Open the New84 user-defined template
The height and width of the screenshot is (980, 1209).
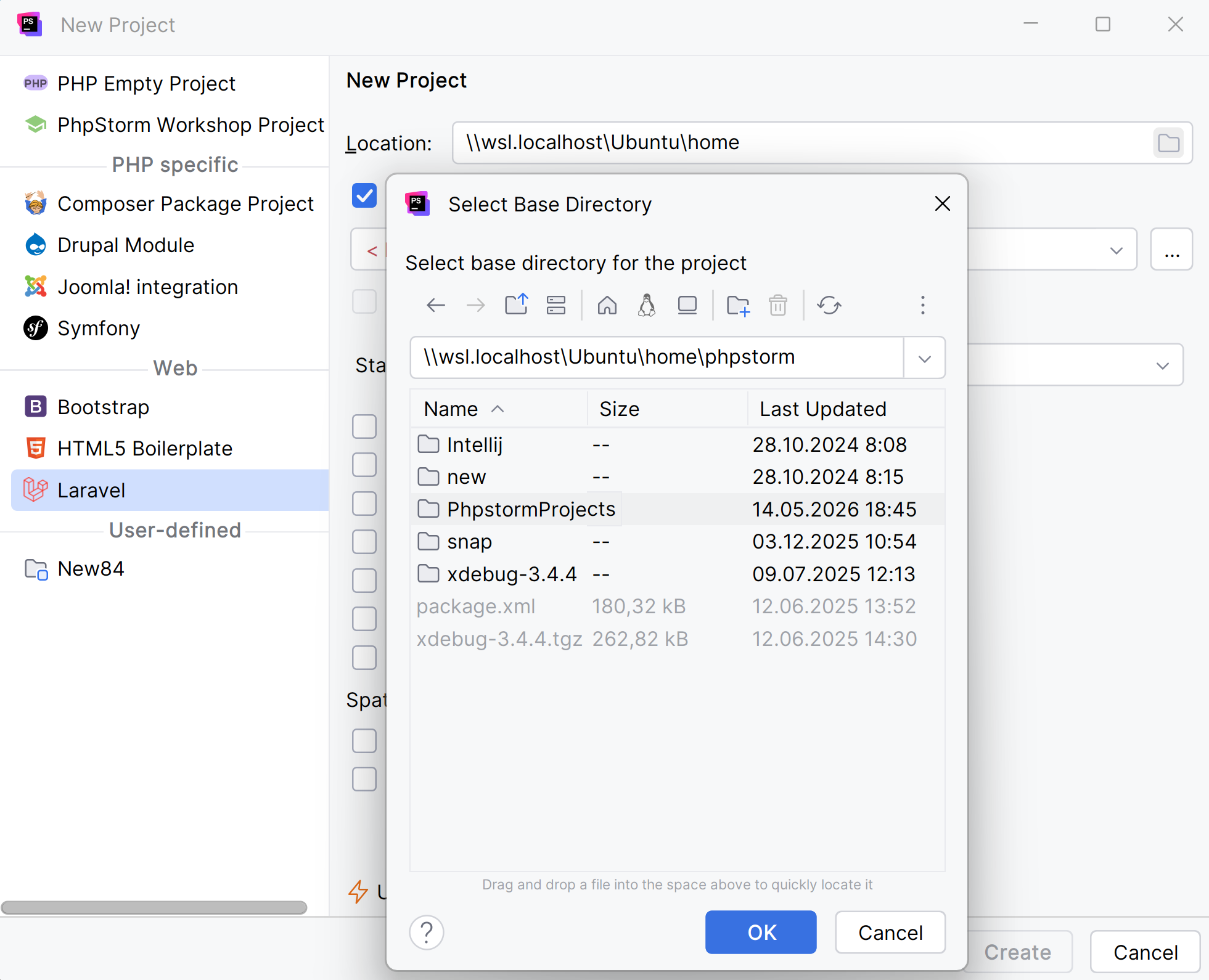(x=164, y=568)
